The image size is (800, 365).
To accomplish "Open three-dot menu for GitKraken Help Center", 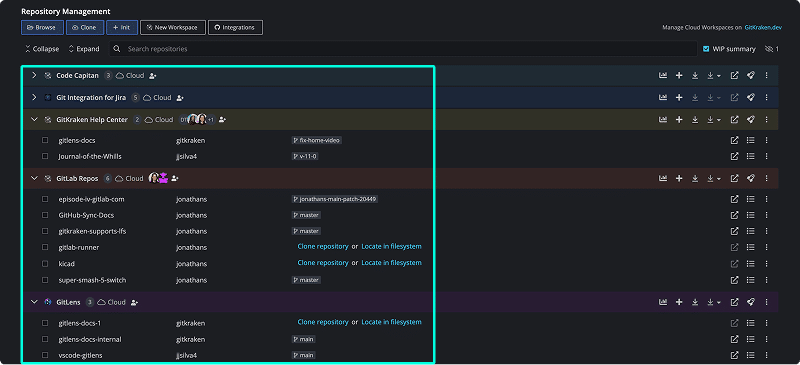I will click(766, 119).
